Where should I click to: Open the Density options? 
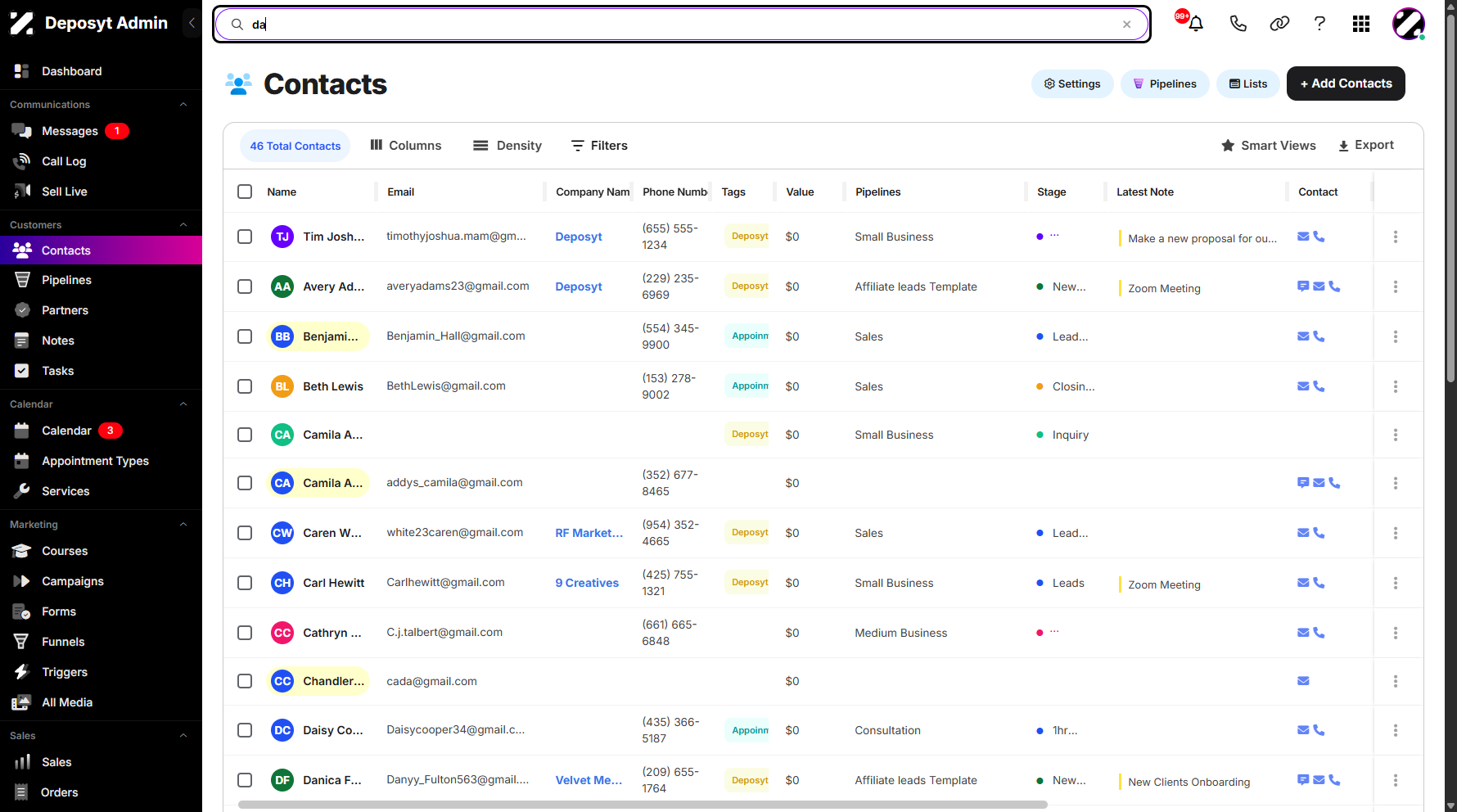click(507, 146)
